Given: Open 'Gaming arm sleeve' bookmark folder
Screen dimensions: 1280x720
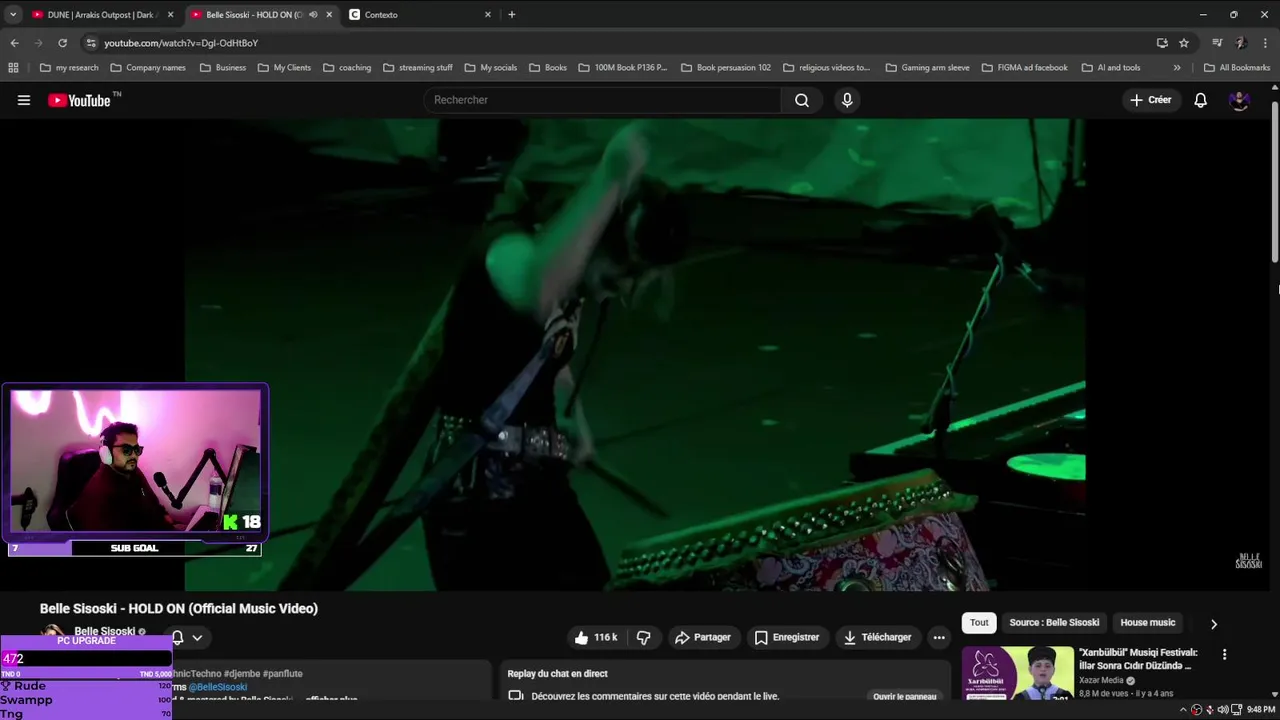Looking at the screenshot, I should click(x=927, y=68).
